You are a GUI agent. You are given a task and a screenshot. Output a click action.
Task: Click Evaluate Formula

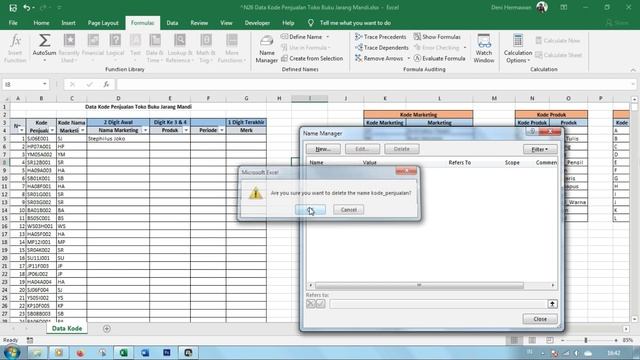pos(440,58)
